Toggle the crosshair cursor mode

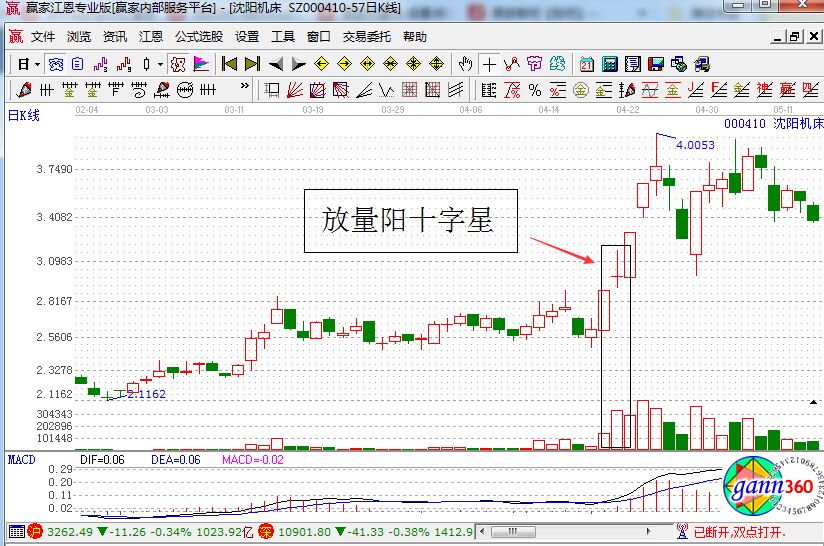point(489,64)
